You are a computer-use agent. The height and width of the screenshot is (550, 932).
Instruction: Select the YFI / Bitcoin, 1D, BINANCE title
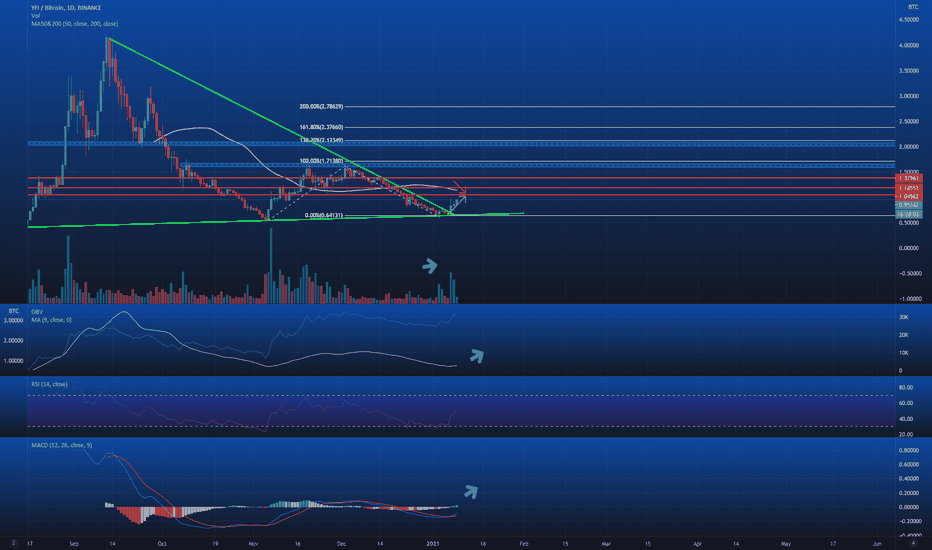(66, 8)
